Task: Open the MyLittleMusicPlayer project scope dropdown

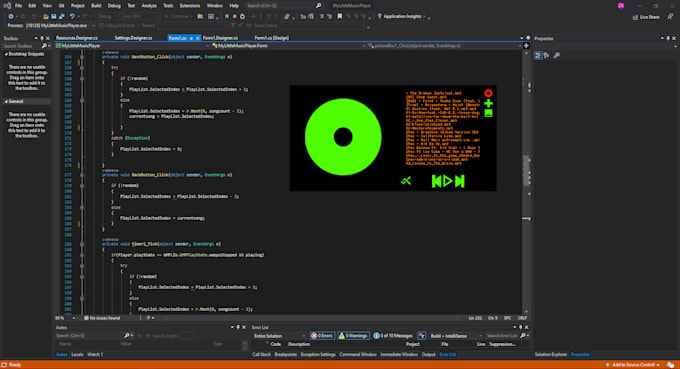Action: 132,46
